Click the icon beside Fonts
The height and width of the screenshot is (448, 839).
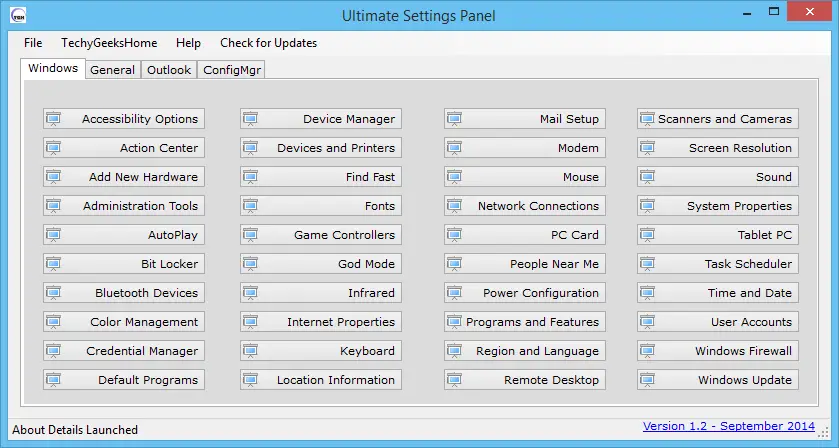250,206
